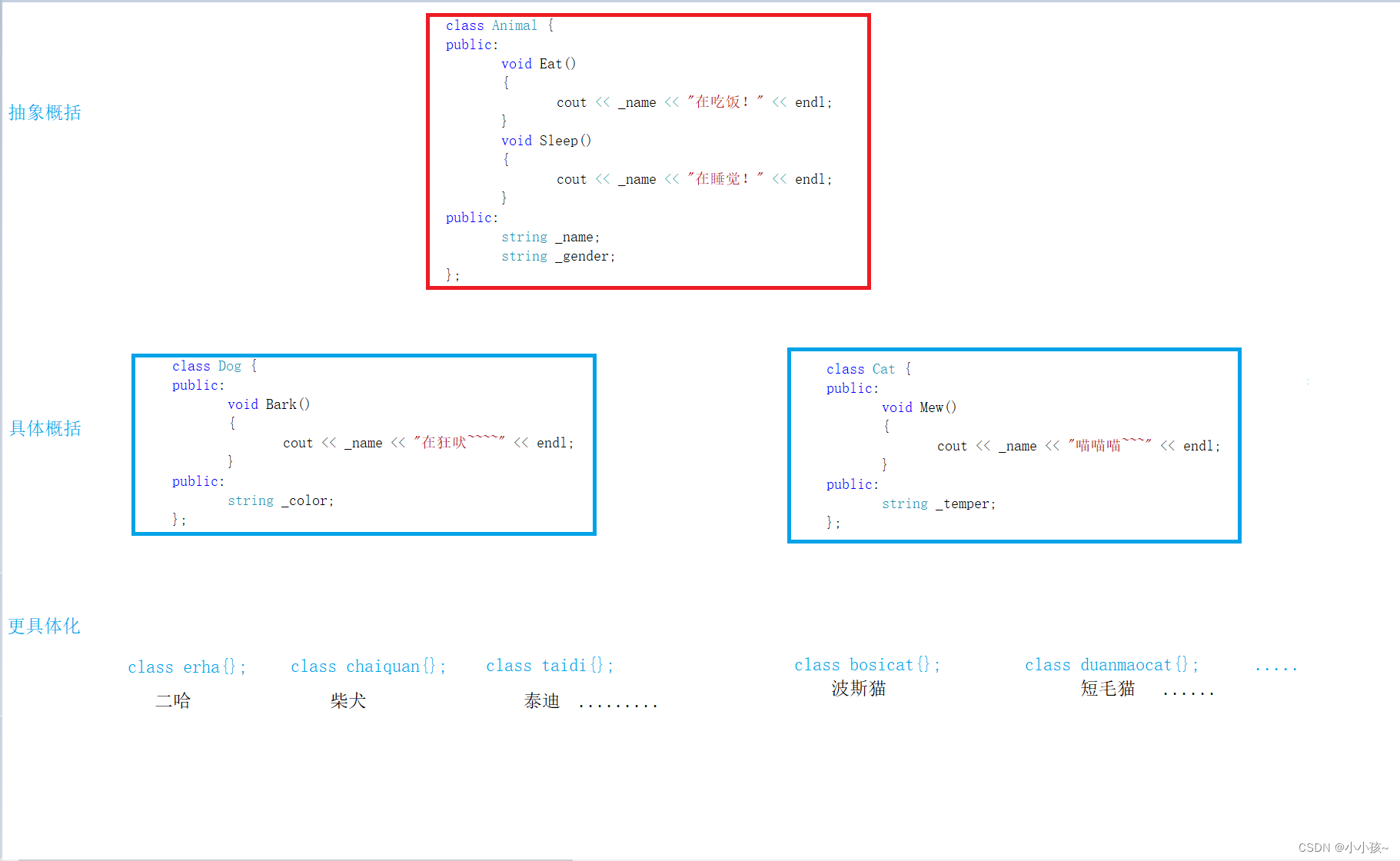Click the 'class chaiquan{};' text
This screenshot has height=861, width=1400.
368,667
